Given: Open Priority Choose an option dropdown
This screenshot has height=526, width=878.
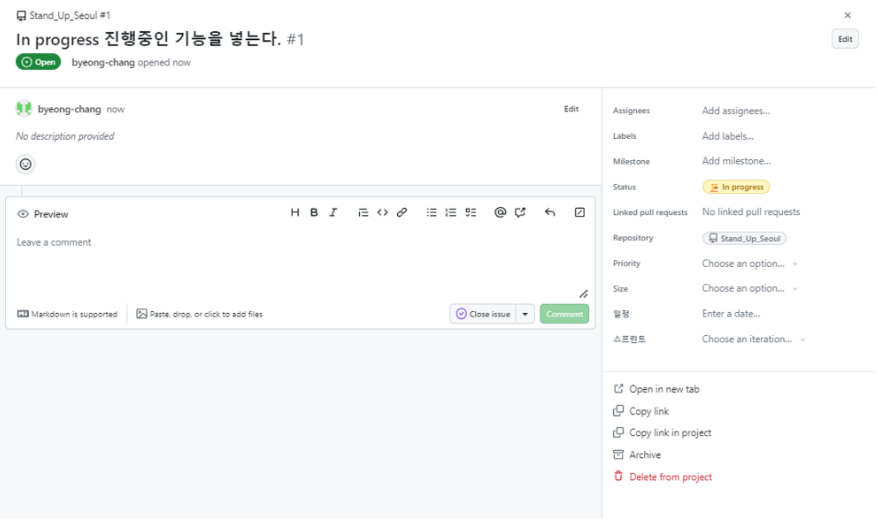Looking at the screenshot, I should tap(752, 264).
